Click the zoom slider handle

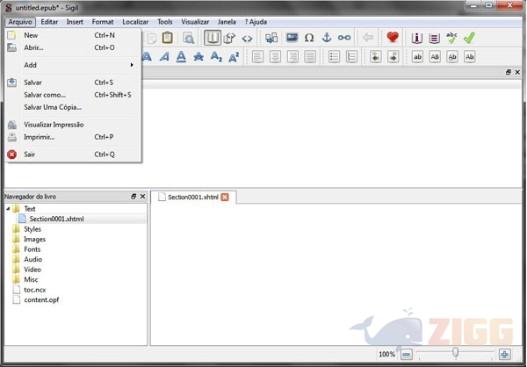[x=455, y=353]
